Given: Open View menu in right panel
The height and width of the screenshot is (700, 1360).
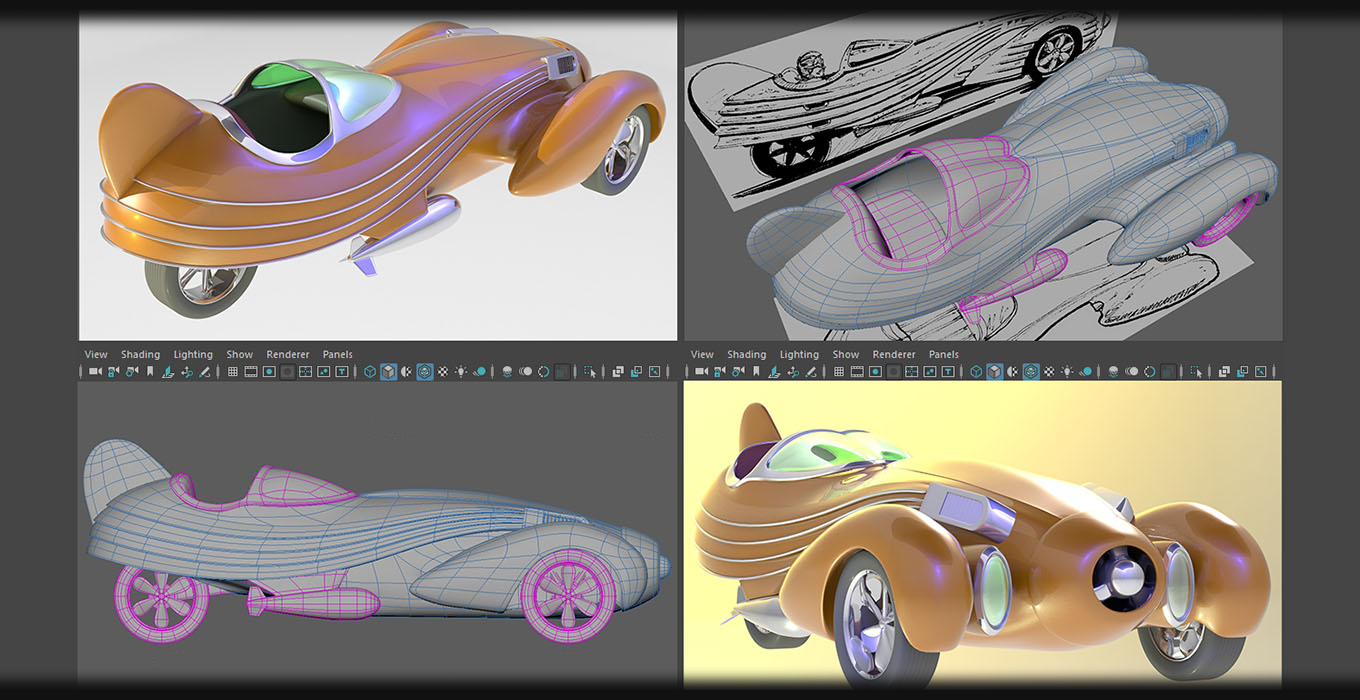Looking at the screenshot, I should 702,354.
